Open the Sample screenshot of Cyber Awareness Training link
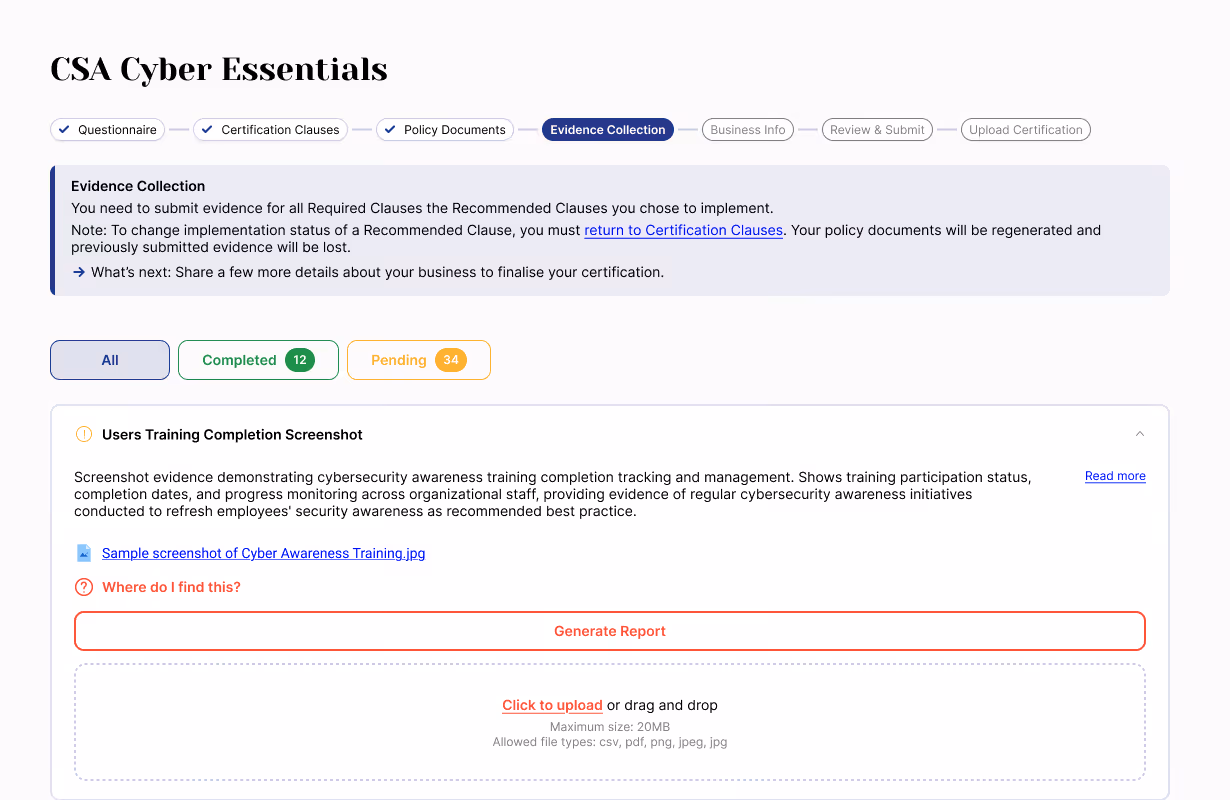This screenshot has width=1230, height=800. click(263, 553)
